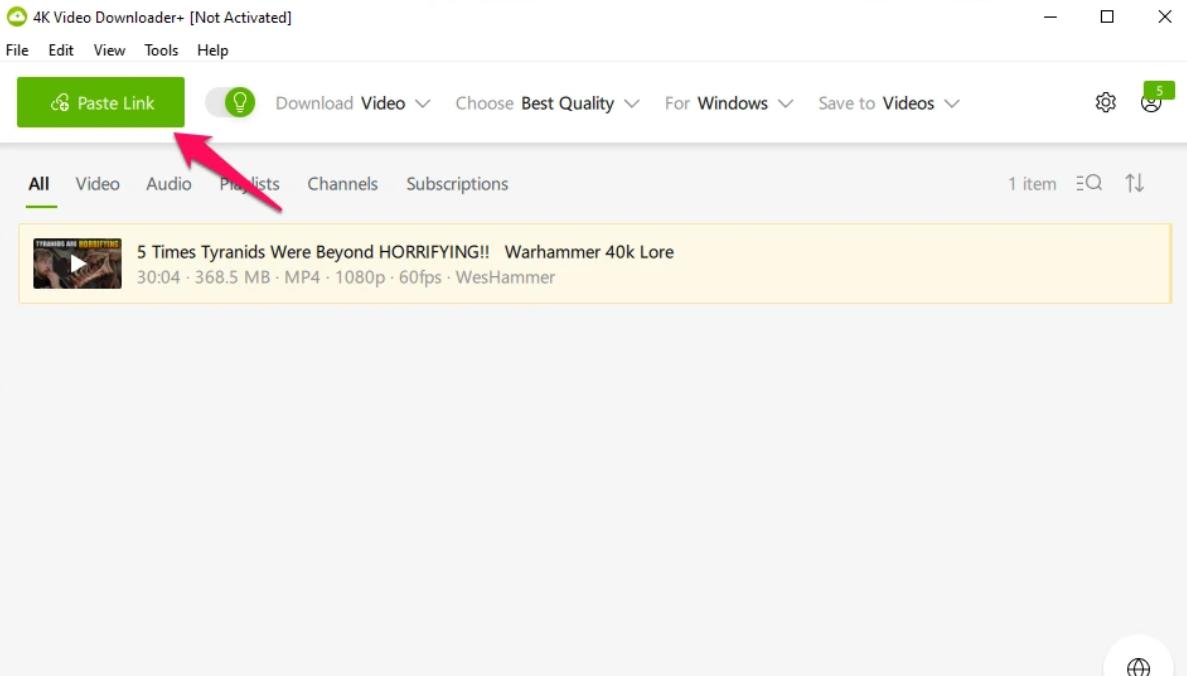
Task: Close the 4K Video Downloader window
Action: coord(1164,17)
